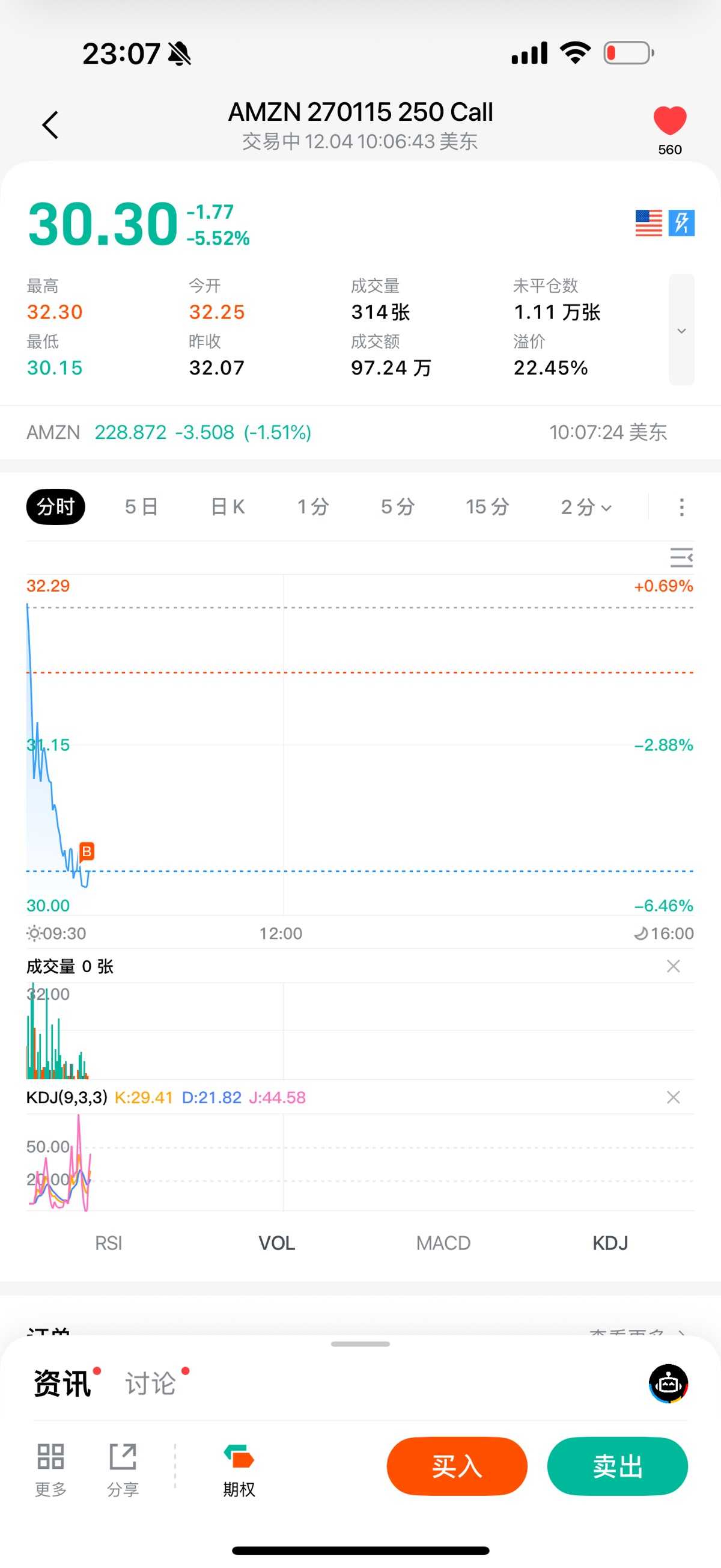Expand the quote details chevron panel
721x1568 pixels.
pyautogui.click(x=681, y=331)
